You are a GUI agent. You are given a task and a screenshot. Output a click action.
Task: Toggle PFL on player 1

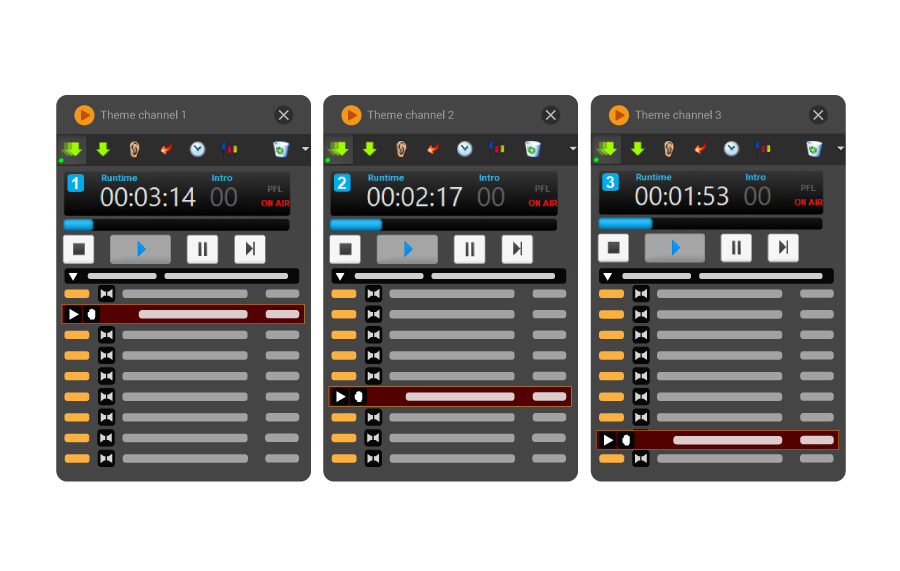tap(275, 189)
